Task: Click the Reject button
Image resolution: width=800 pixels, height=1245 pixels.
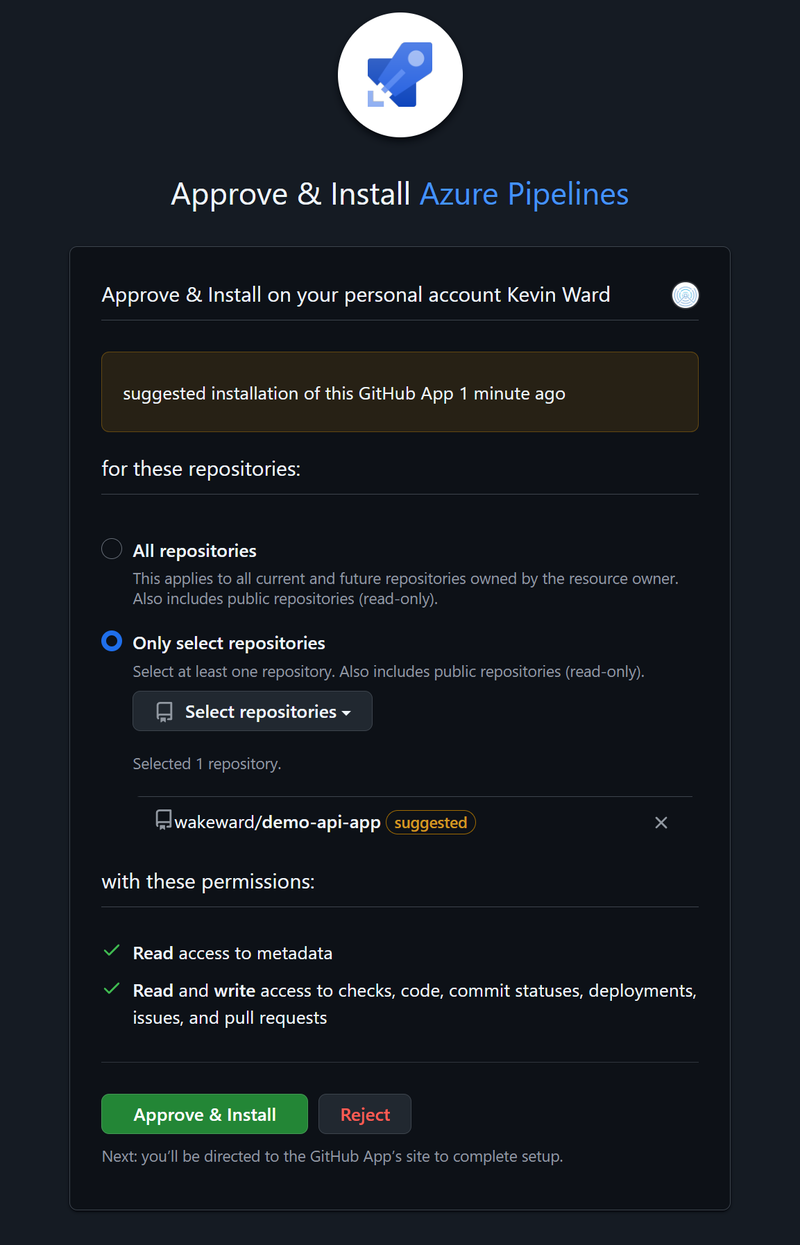Action: point(364,1113)
